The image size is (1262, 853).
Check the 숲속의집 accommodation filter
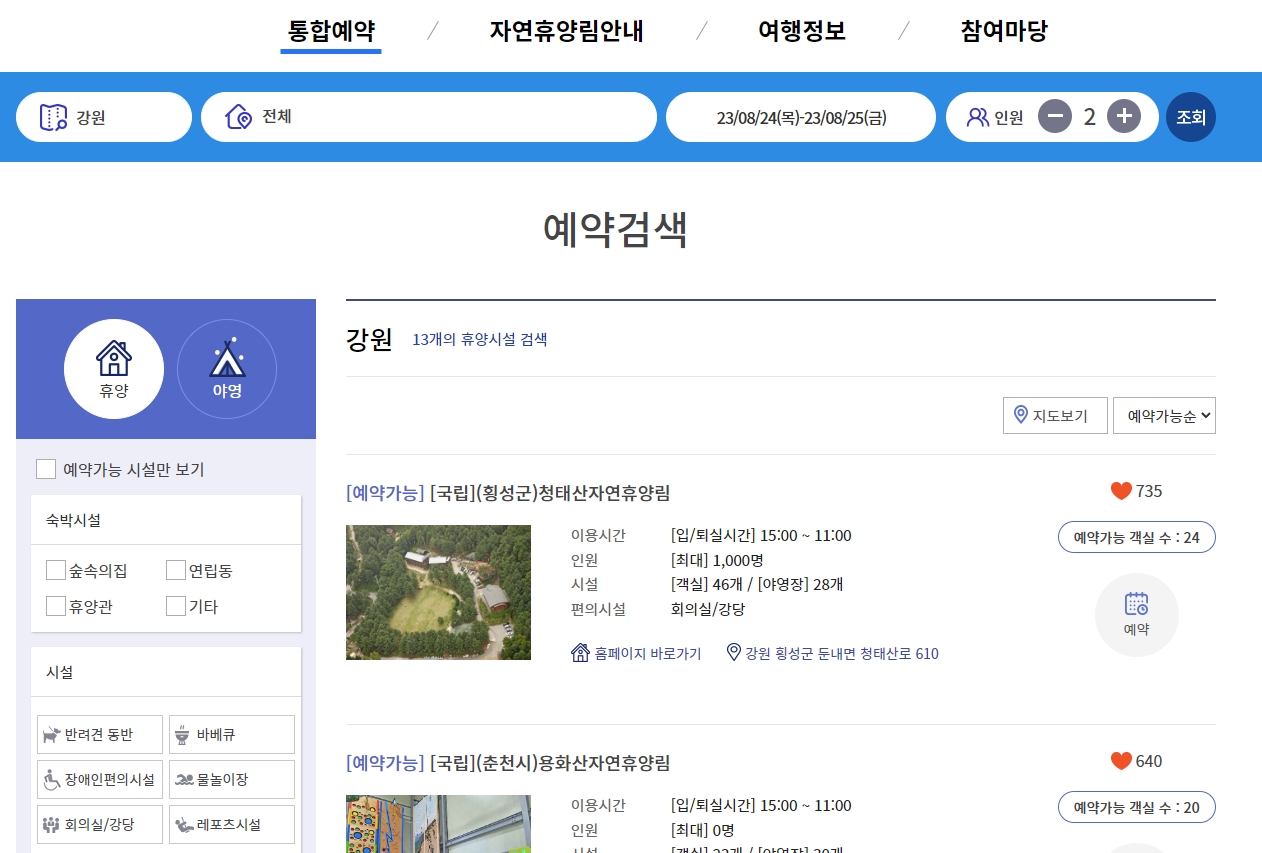[x=56, y=570]
